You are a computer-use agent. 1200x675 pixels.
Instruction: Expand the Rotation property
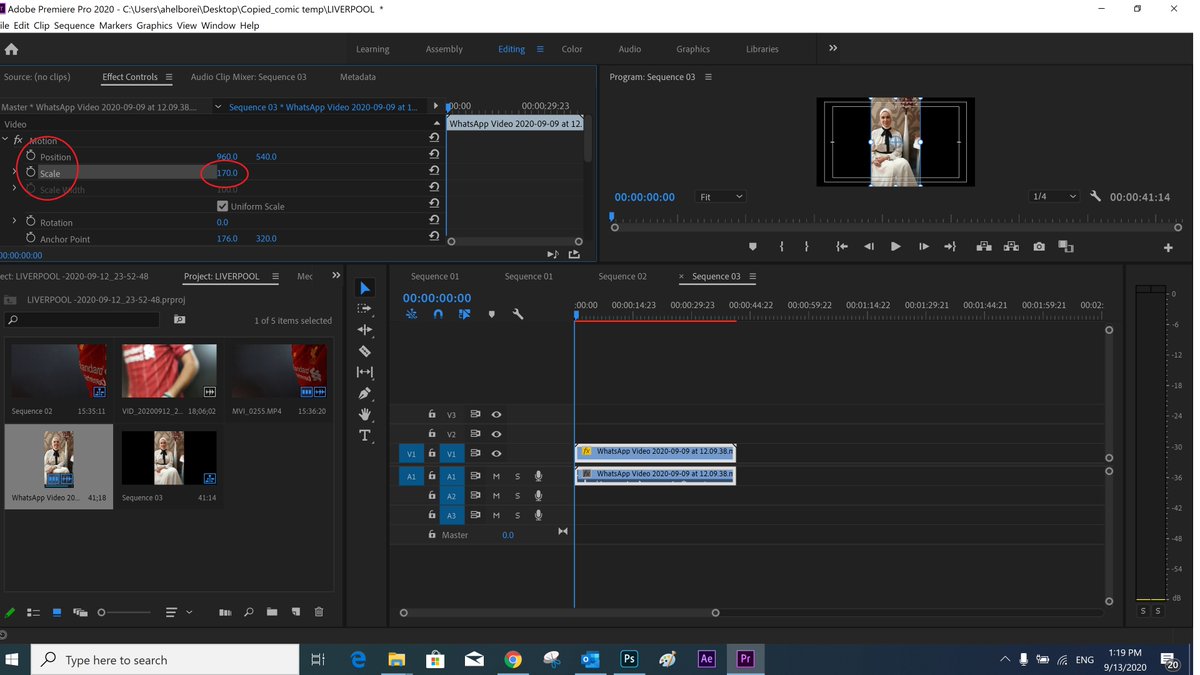(14, 222)
